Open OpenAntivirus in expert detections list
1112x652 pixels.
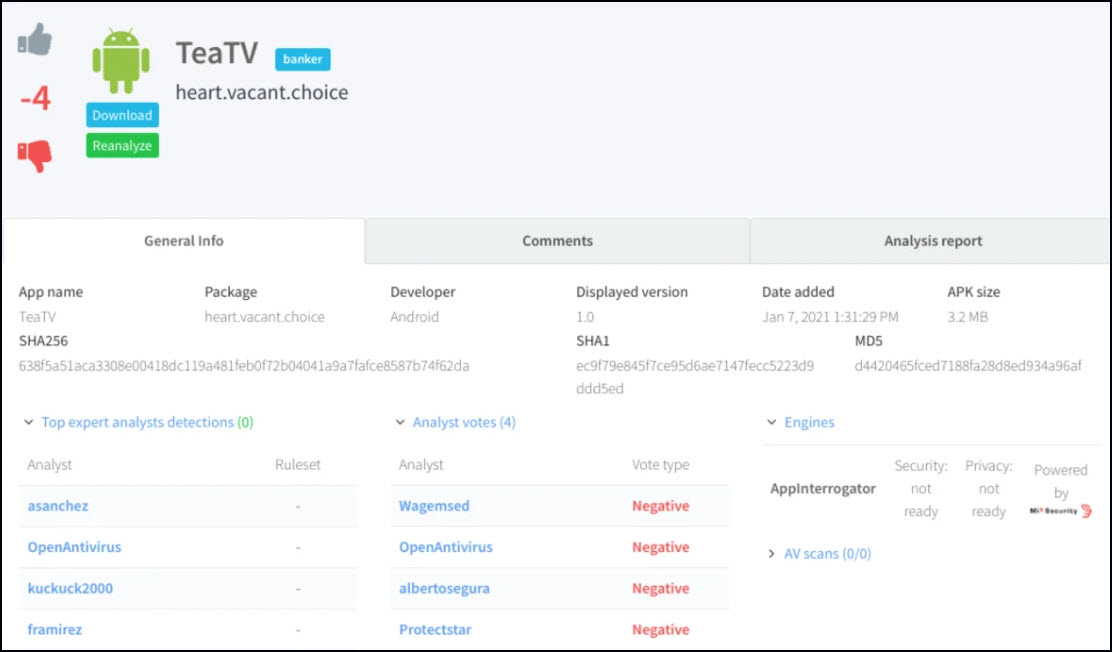pyautogui.click(x=74, y=547)
